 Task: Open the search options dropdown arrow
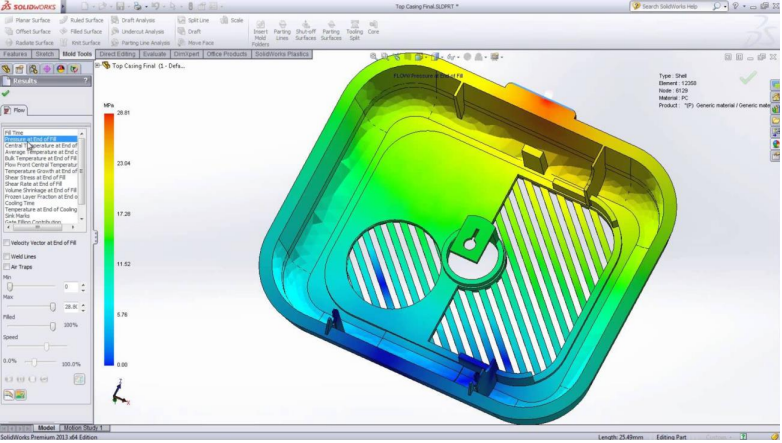tap(725, 6)
